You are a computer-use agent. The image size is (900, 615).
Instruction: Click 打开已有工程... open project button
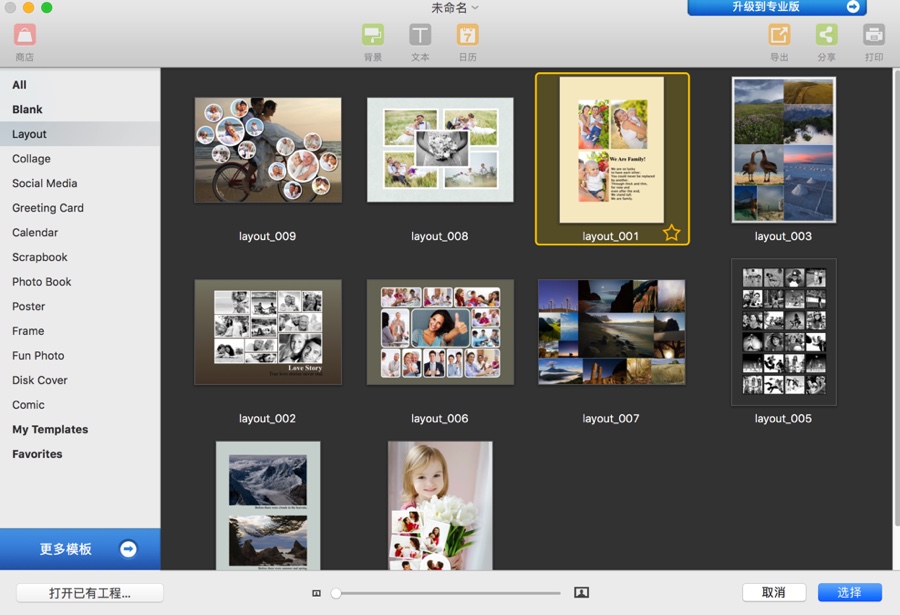pos(90,593)
